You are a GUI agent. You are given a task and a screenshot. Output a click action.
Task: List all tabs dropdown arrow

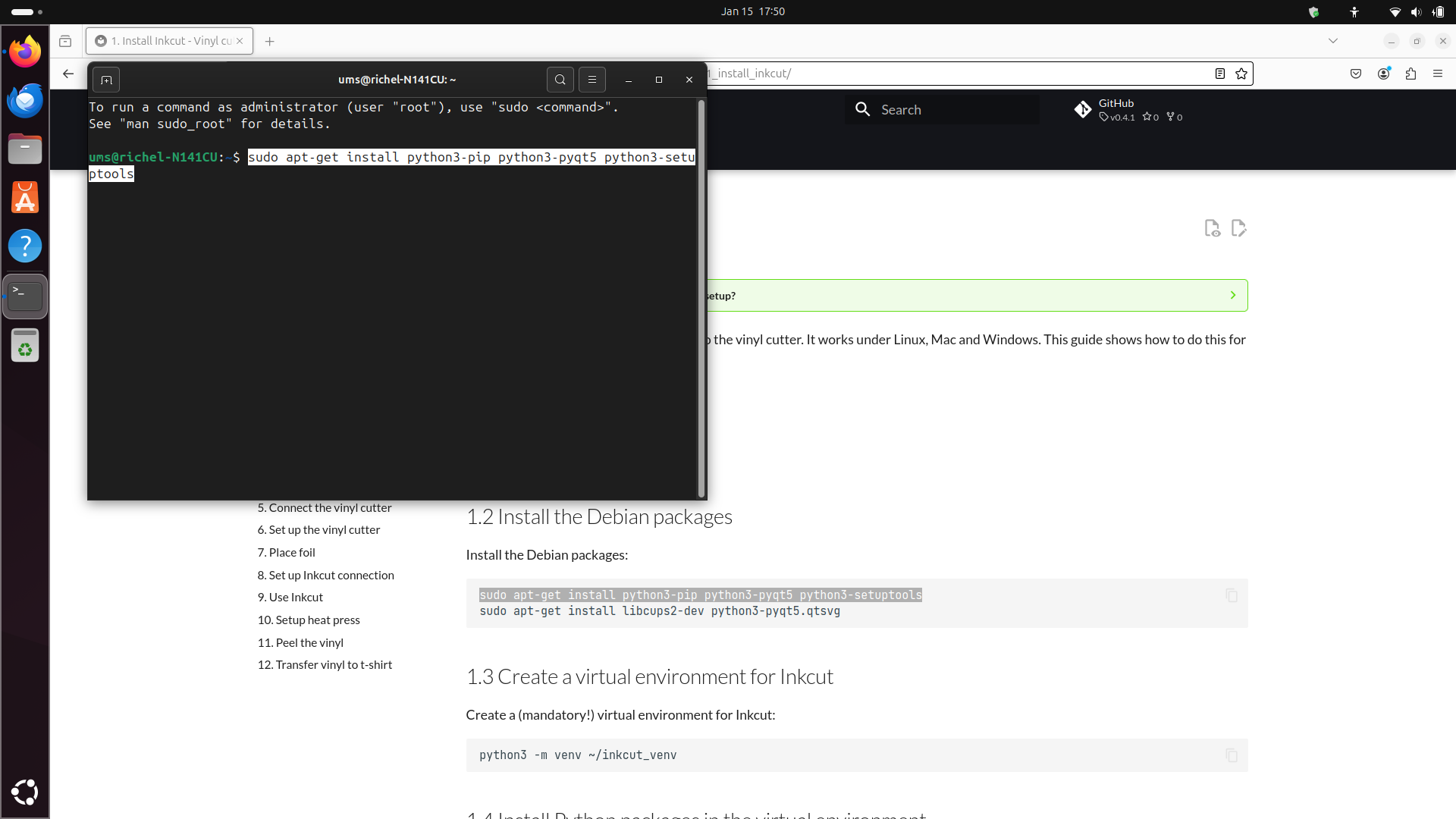[1332, 41]
